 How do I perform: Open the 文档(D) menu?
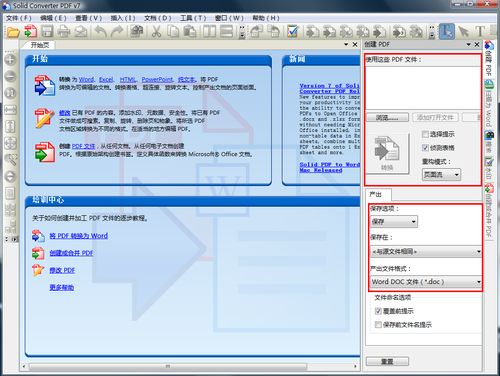(x=158, y=18)
